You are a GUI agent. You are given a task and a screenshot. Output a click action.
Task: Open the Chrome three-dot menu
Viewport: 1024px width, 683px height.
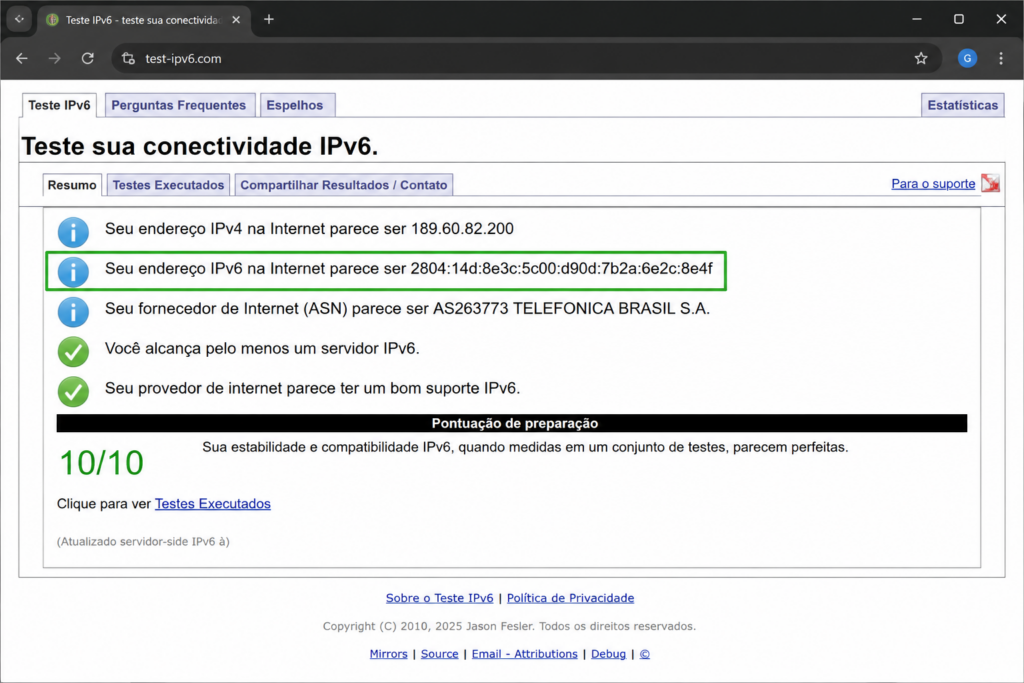point(1001,59)
